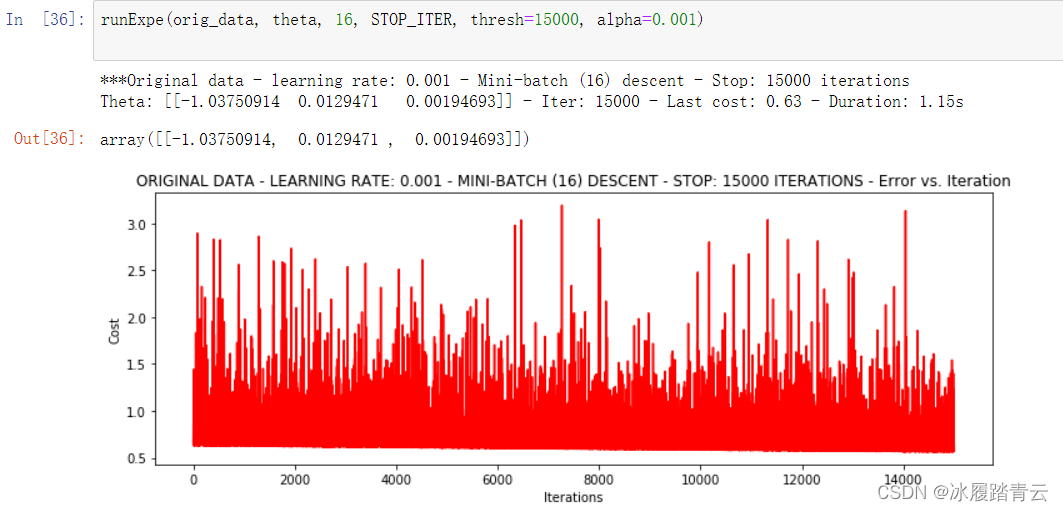The height and width of the screenshot is (511, 1063).
Task: Click the y-axis tick label 1.5
Action: point(139,364)
